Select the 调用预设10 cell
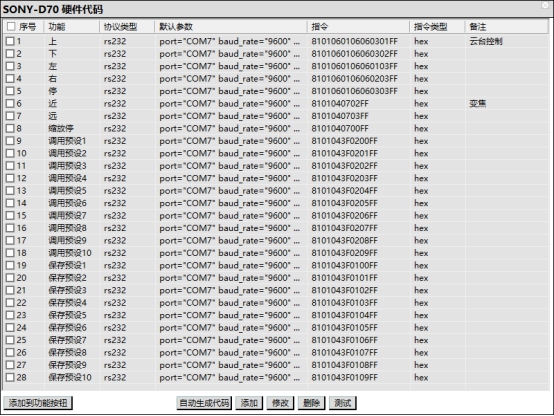Viewport: 554px width, 416px height. [x=70, y=253]
